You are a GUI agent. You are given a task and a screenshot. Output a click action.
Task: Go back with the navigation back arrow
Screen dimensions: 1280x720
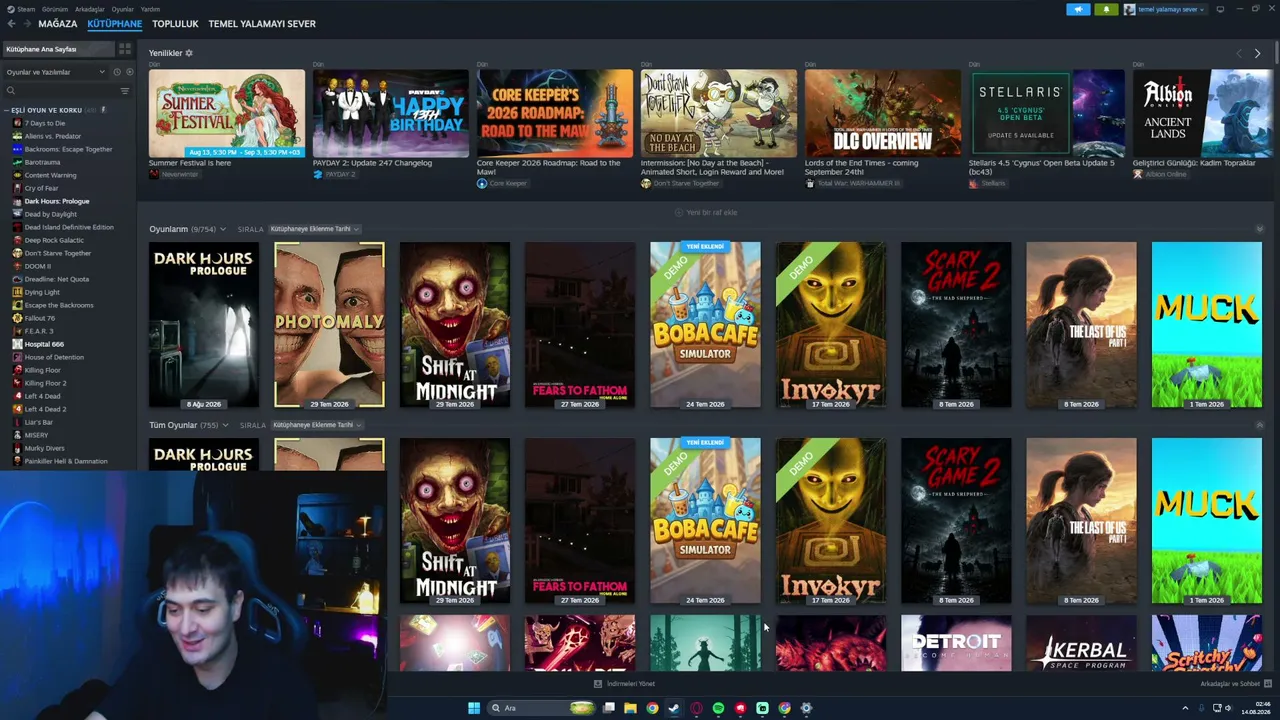tap(12, 24)
